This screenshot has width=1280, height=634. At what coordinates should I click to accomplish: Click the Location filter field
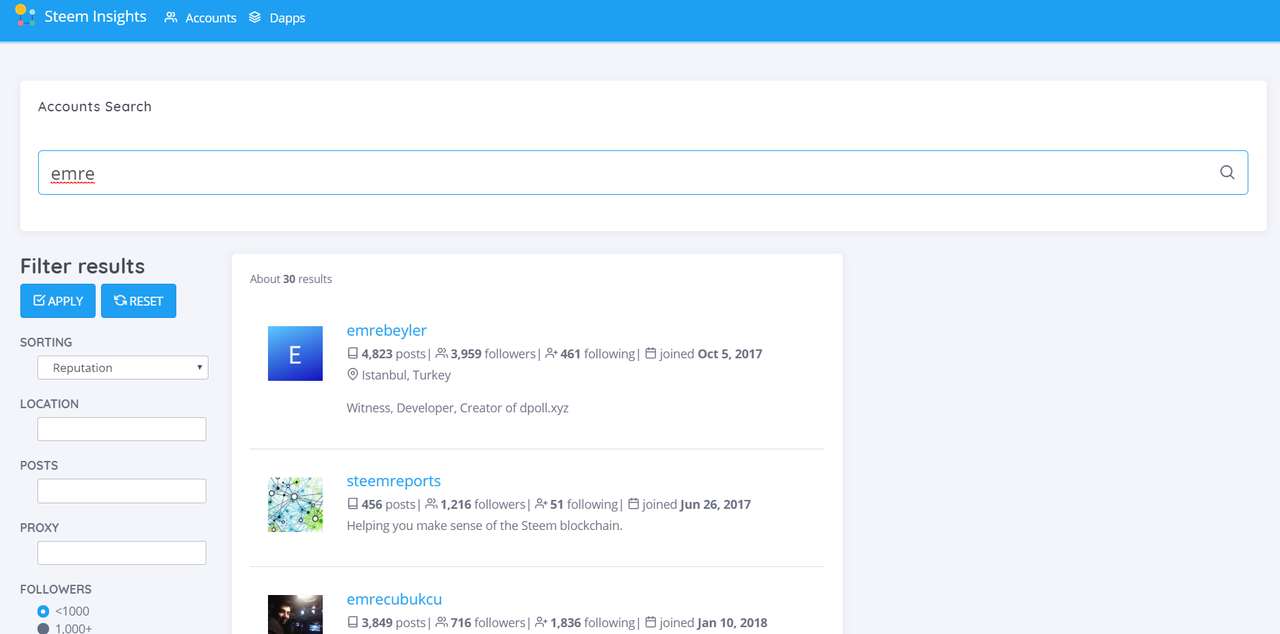coord(122,429)
